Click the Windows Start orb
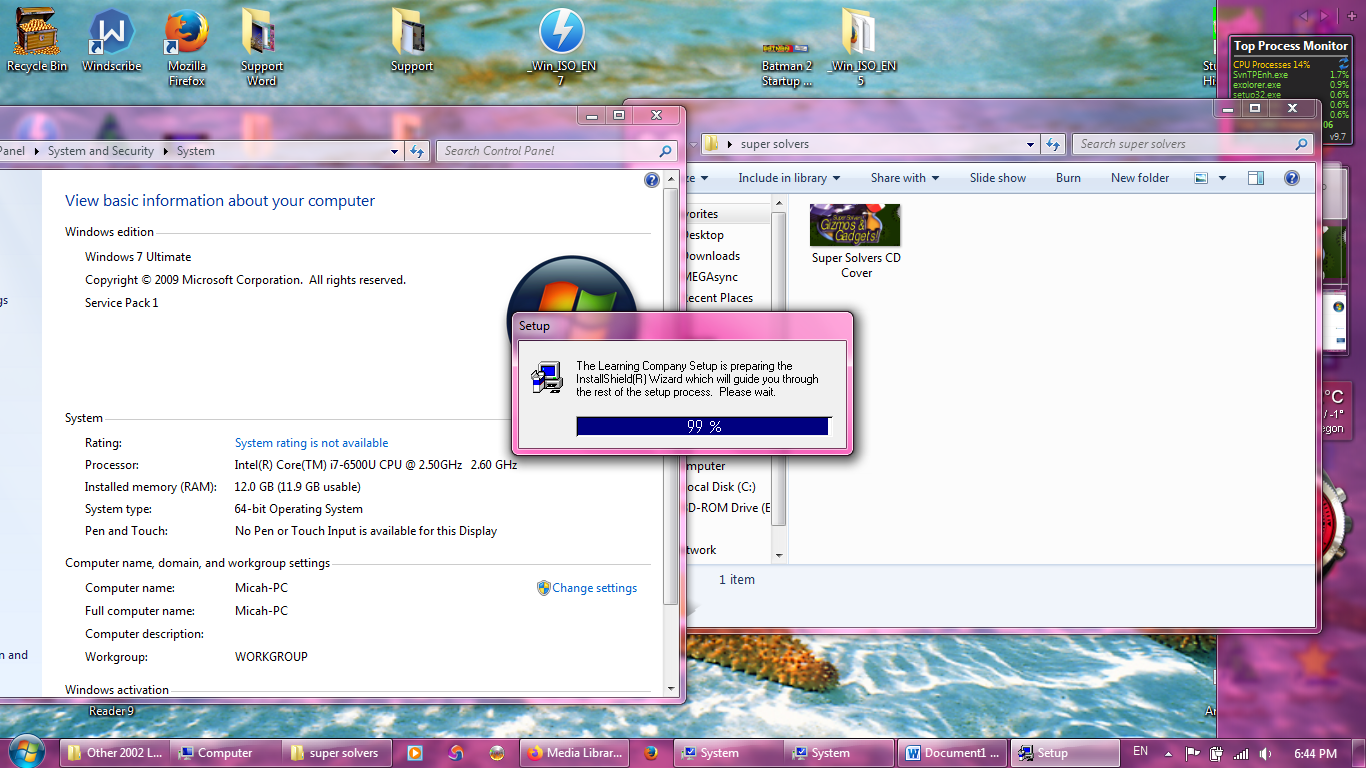The image size is (1366, 768). 26,752
